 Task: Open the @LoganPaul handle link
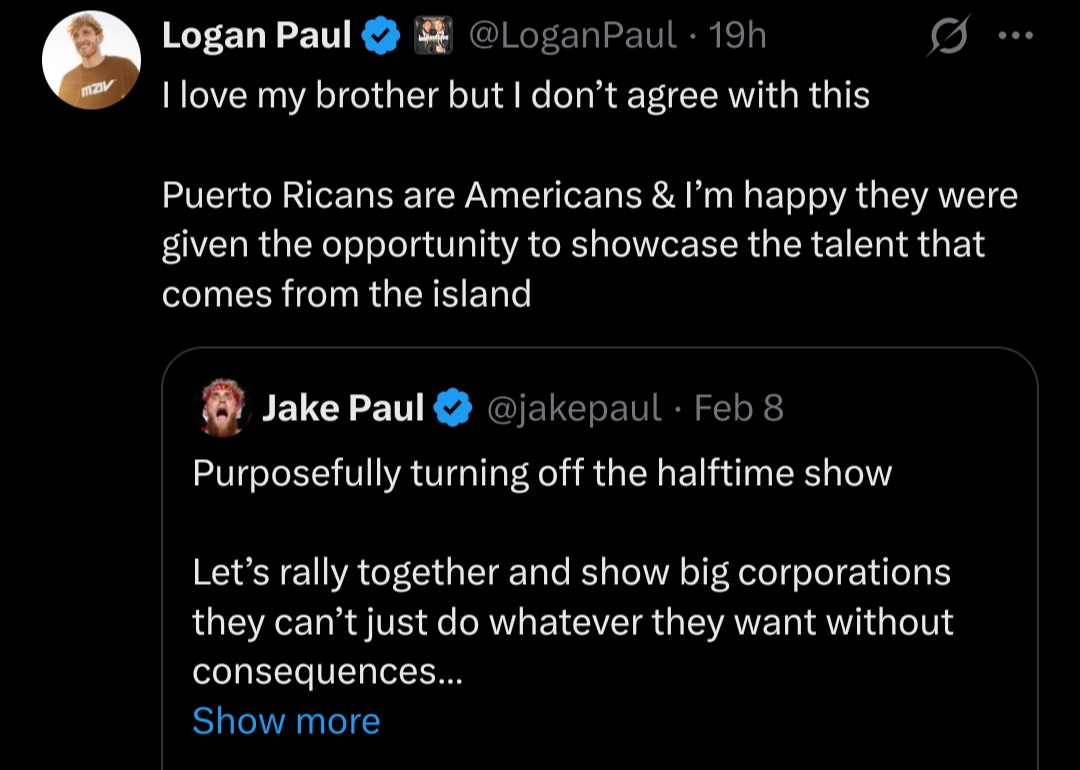click(572, 37)
